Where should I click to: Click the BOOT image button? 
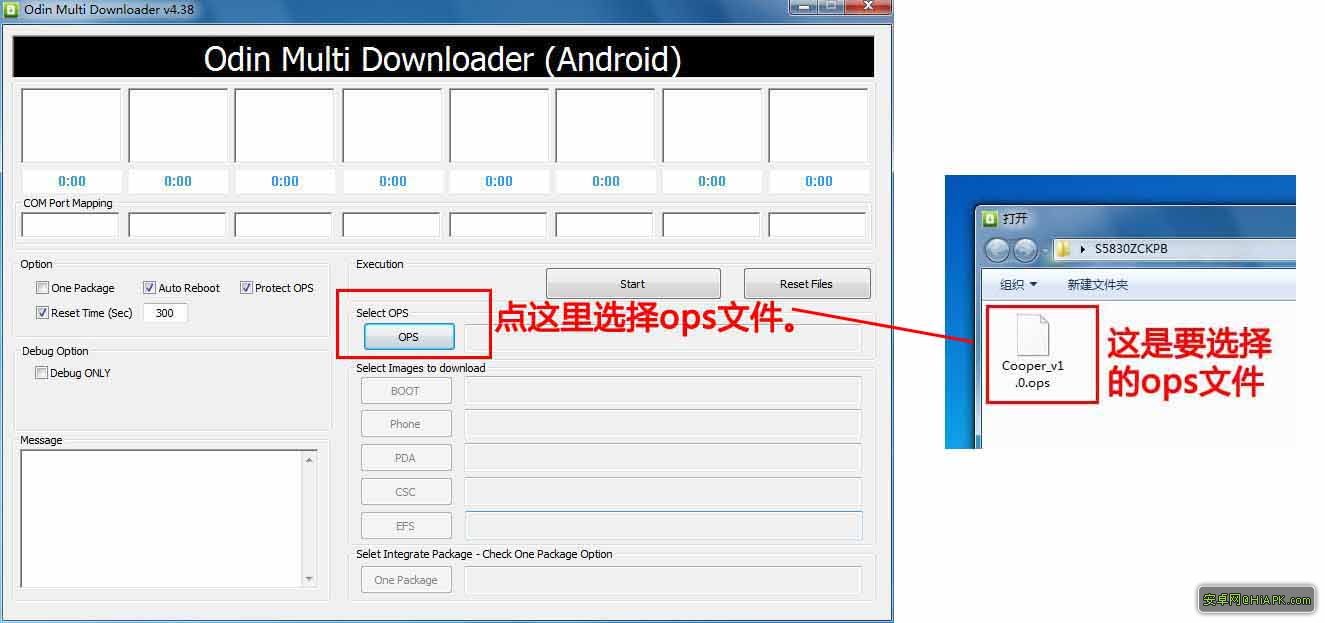406,391
